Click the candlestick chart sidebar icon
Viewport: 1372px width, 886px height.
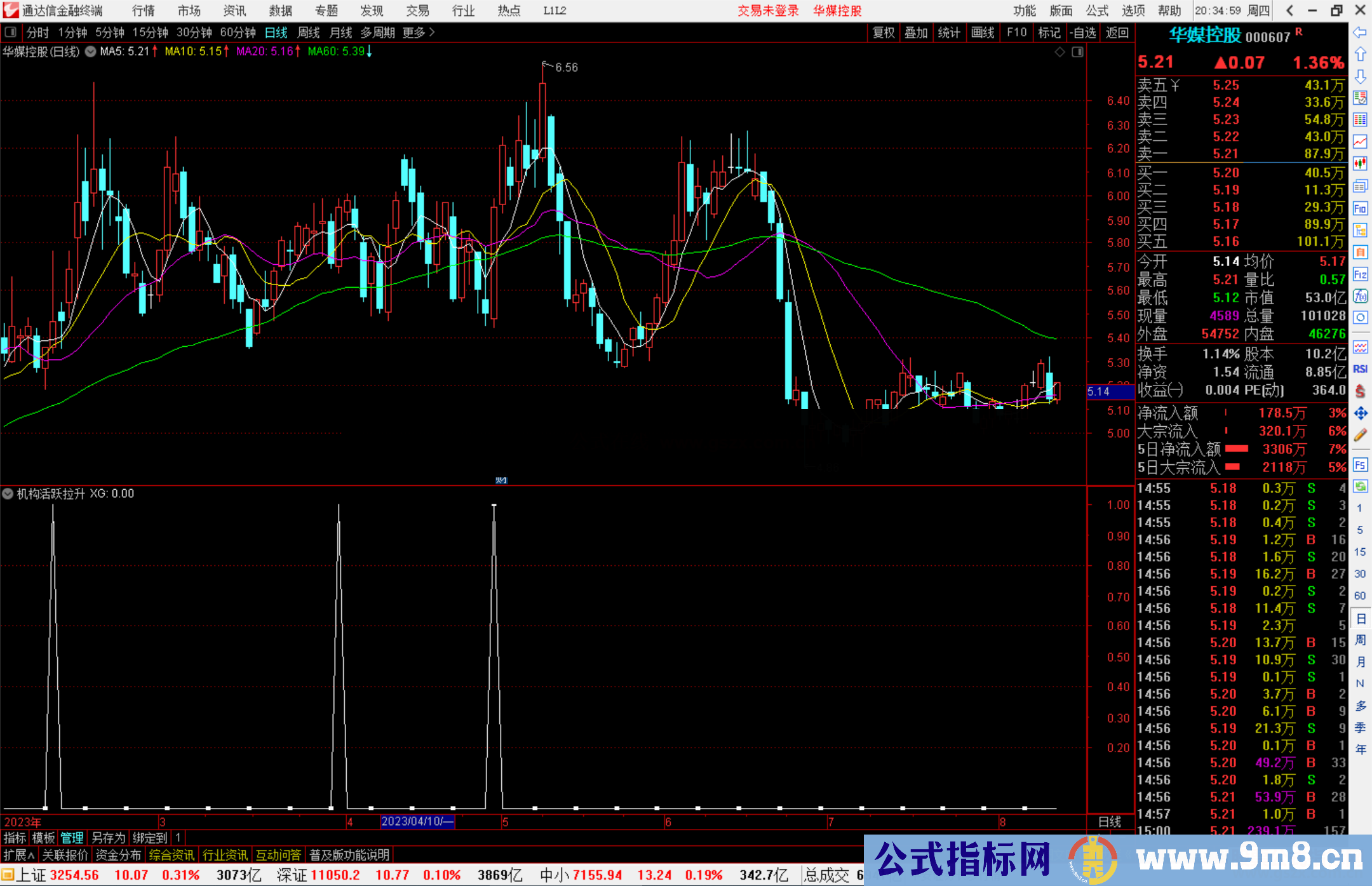click(x=1360, y=164)
